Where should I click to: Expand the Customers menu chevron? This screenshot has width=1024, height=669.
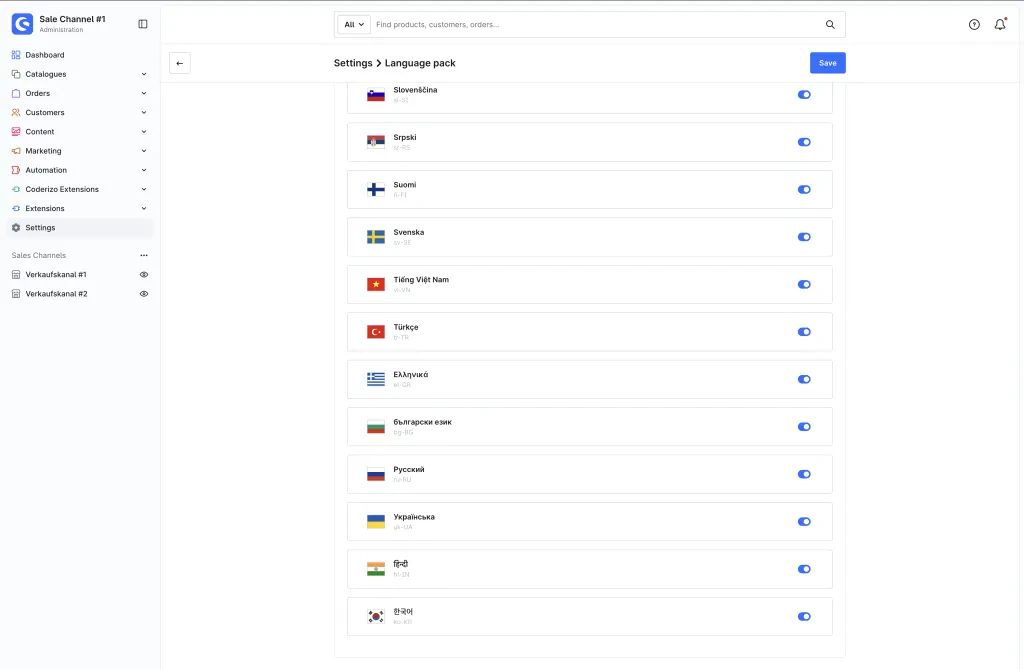(x=144, y=112)
